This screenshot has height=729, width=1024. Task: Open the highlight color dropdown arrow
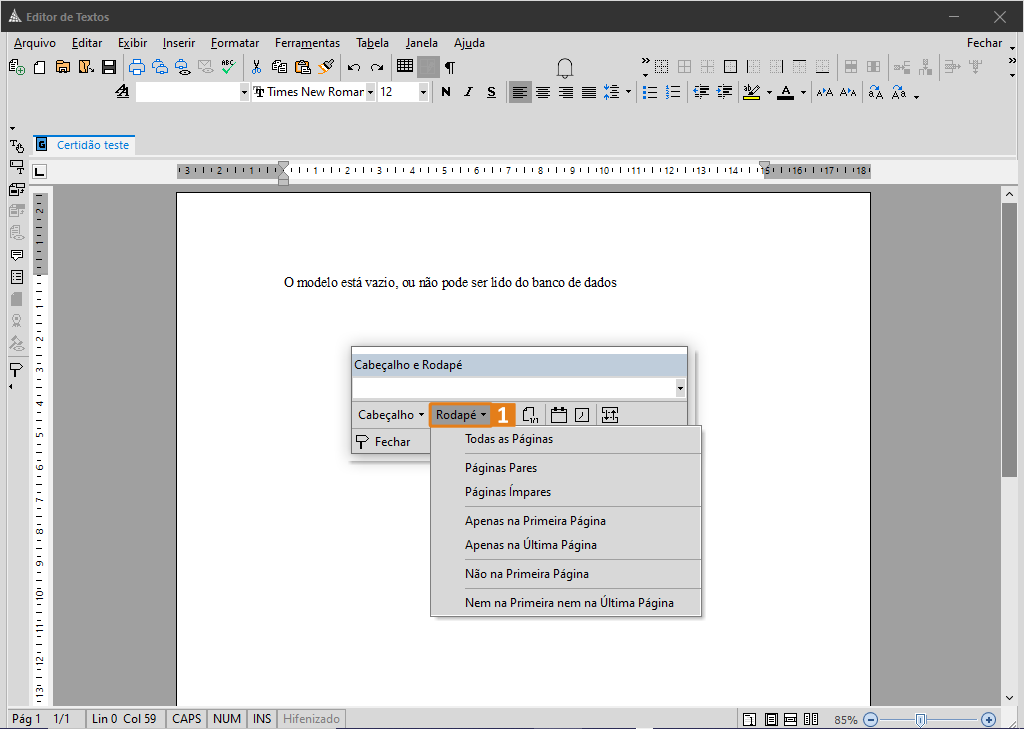coord(769,92)
